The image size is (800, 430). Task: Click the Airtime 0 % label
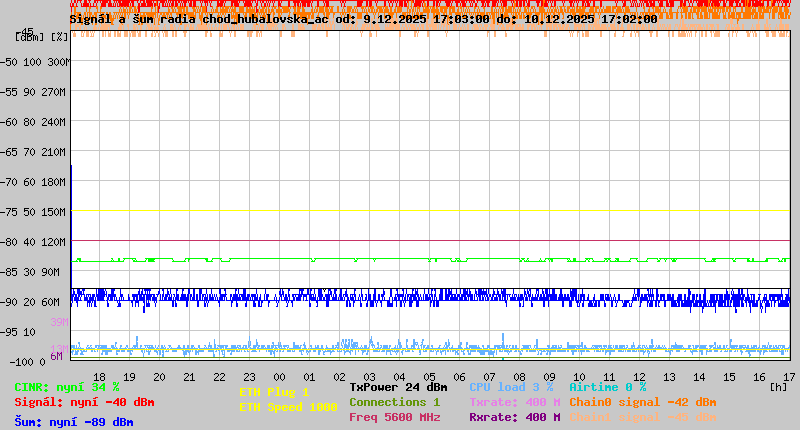point(607,387)
